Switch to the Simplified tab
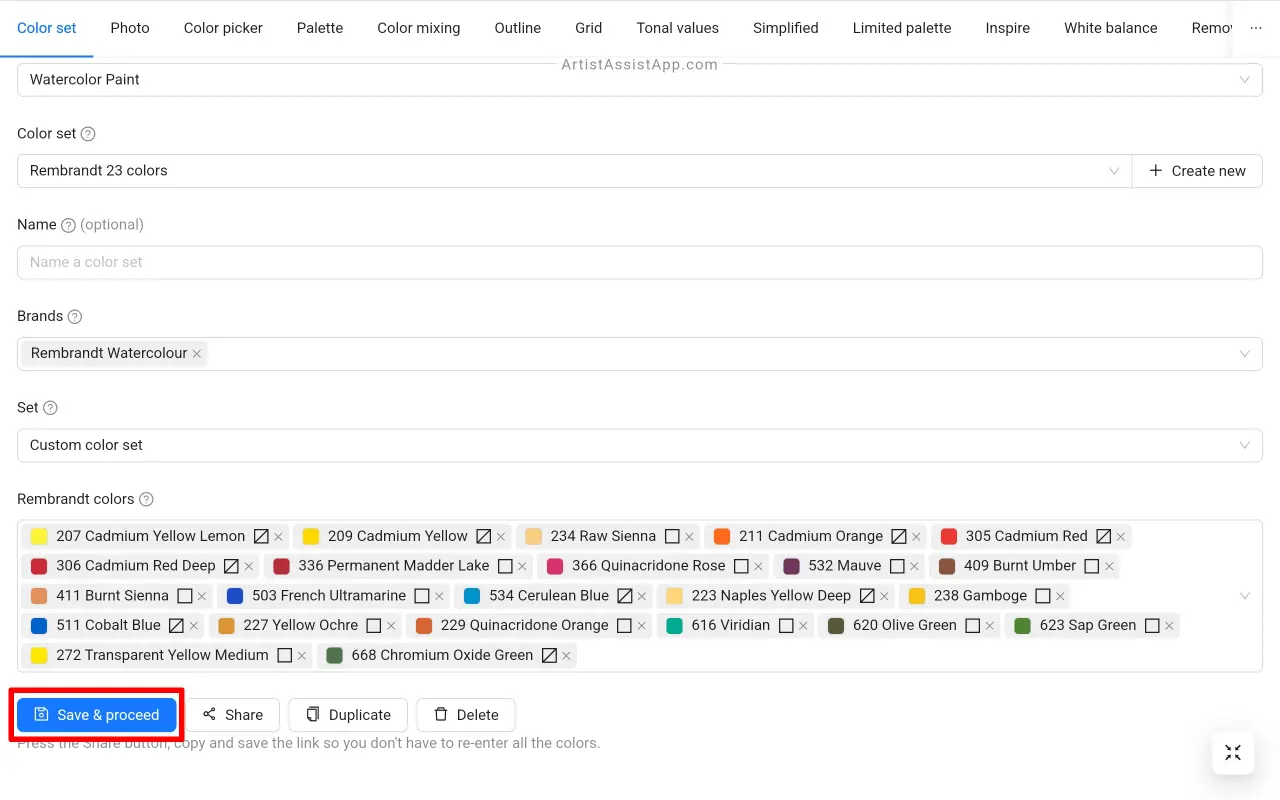The width and height of the screenshot is (1280, 800). 786,28
